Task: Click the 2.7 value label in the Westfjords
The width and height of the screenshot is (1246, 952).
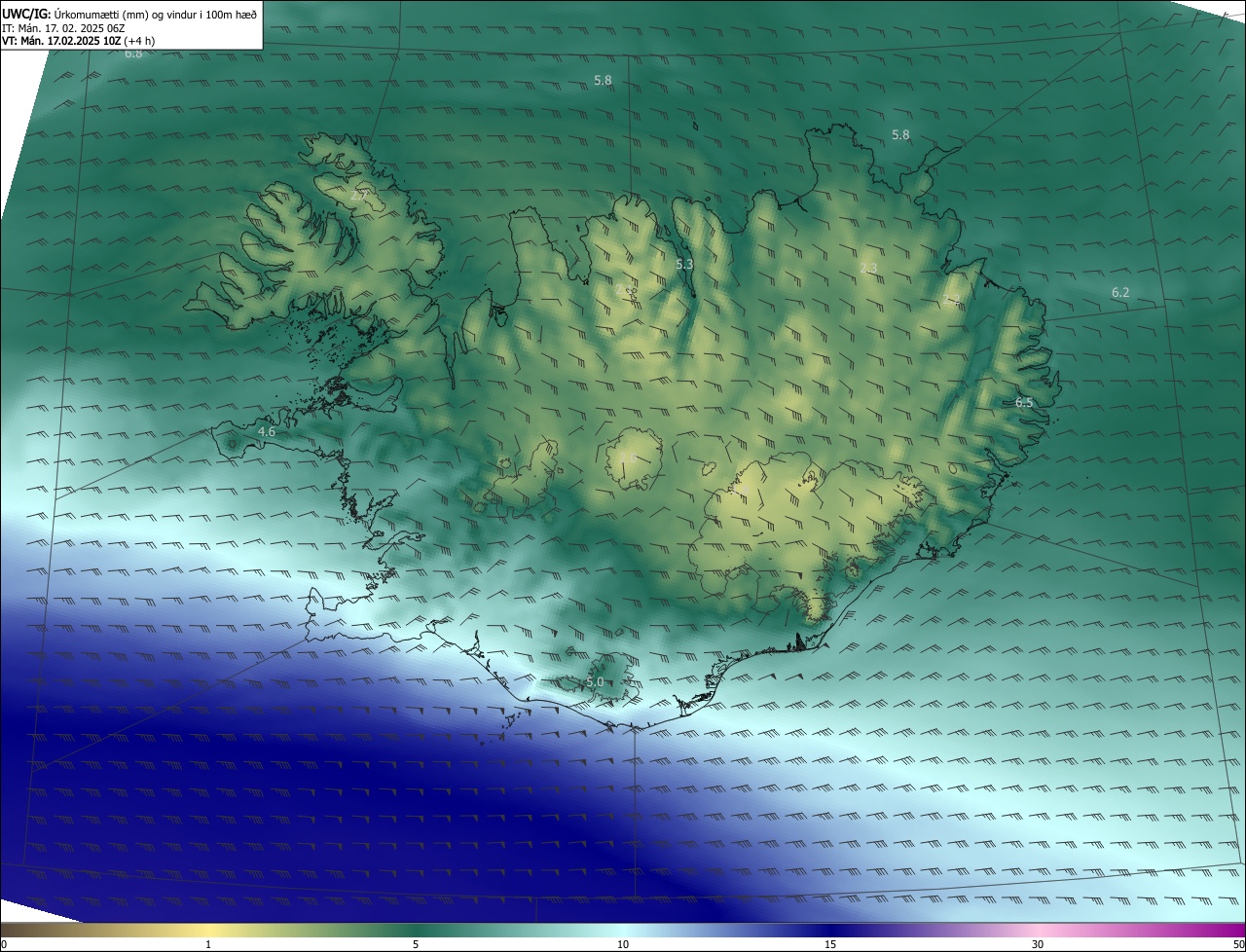Action: 359,196
